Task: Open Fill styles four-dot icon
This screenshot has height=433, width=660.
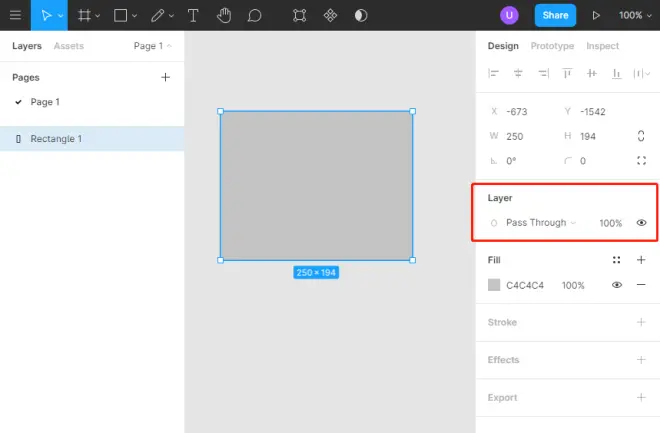Action: 617,260
